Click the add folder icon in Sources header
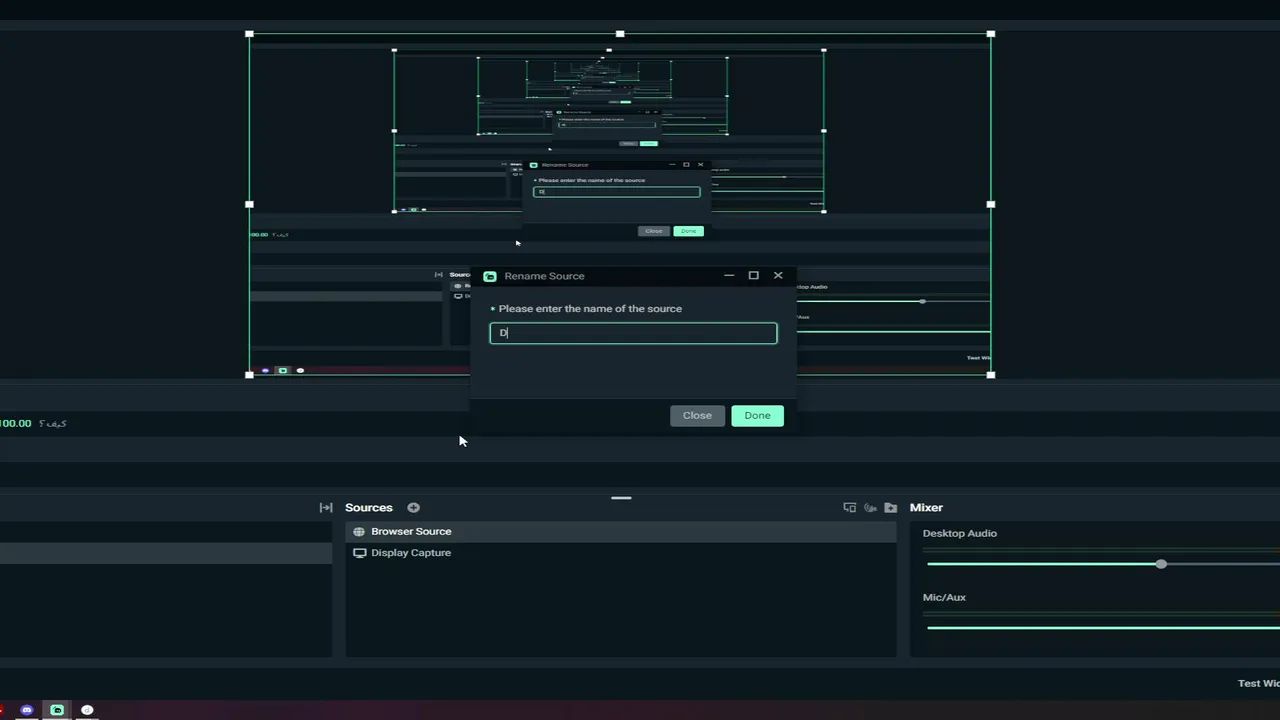 click(890, 507)
